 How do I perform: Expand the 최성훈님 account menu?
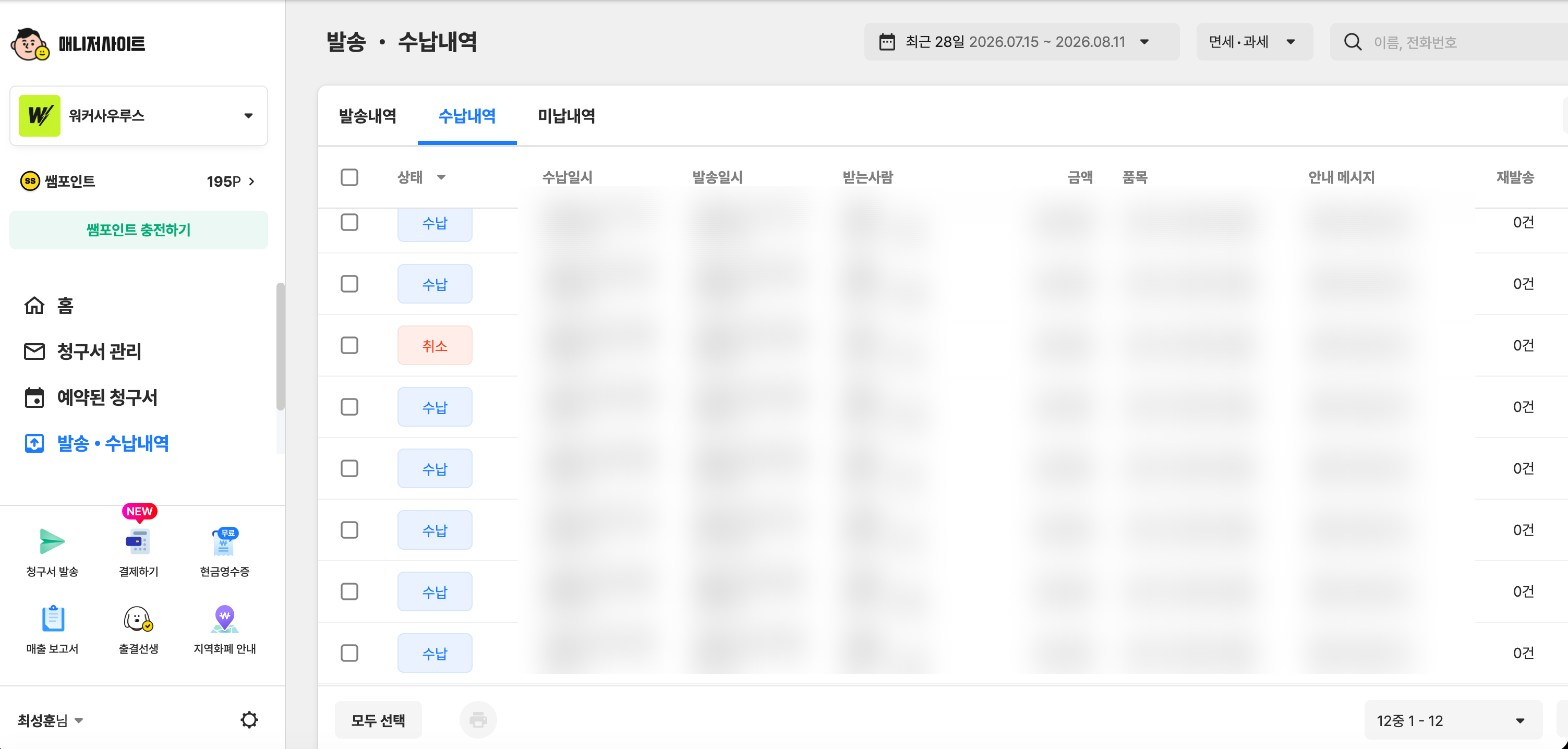pos(51,720)
